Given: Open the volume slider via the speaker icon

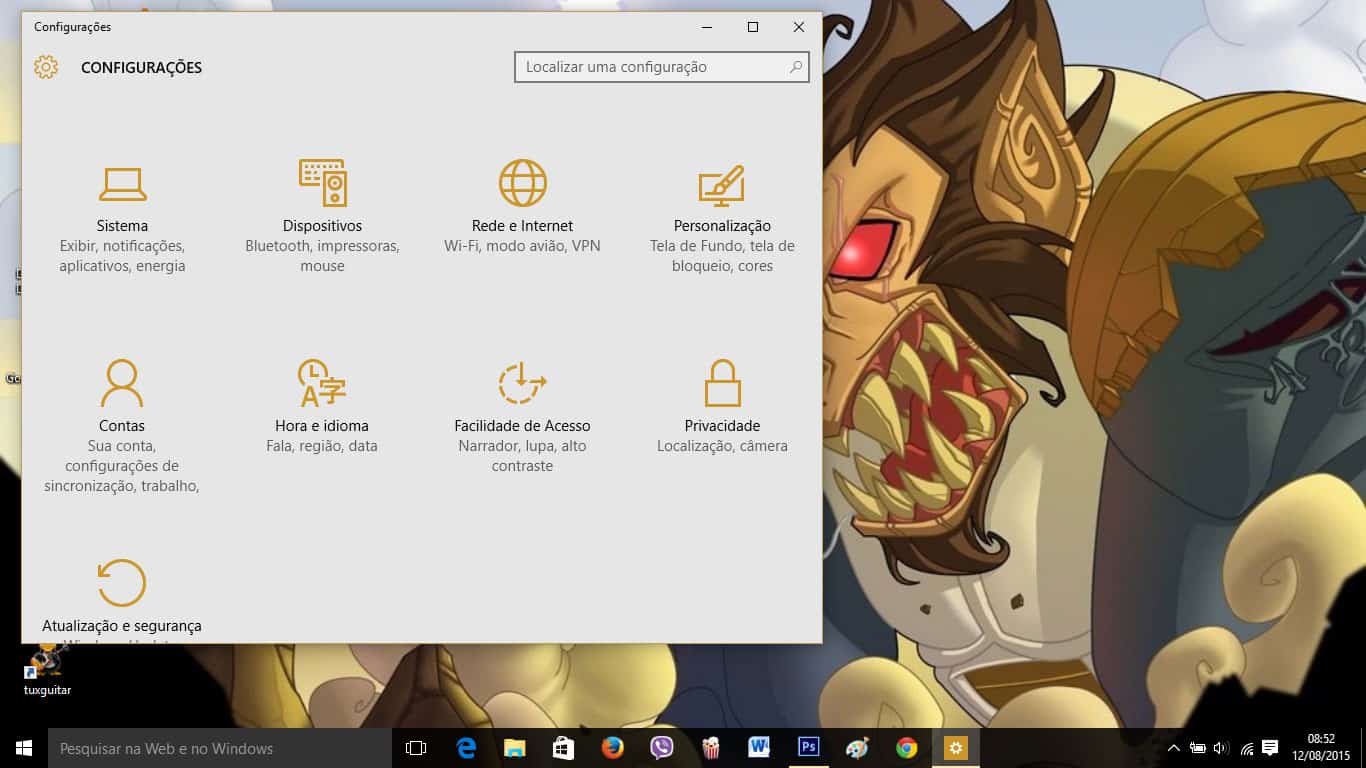Looking at the screenshot, I should (x=1222, y=748).
